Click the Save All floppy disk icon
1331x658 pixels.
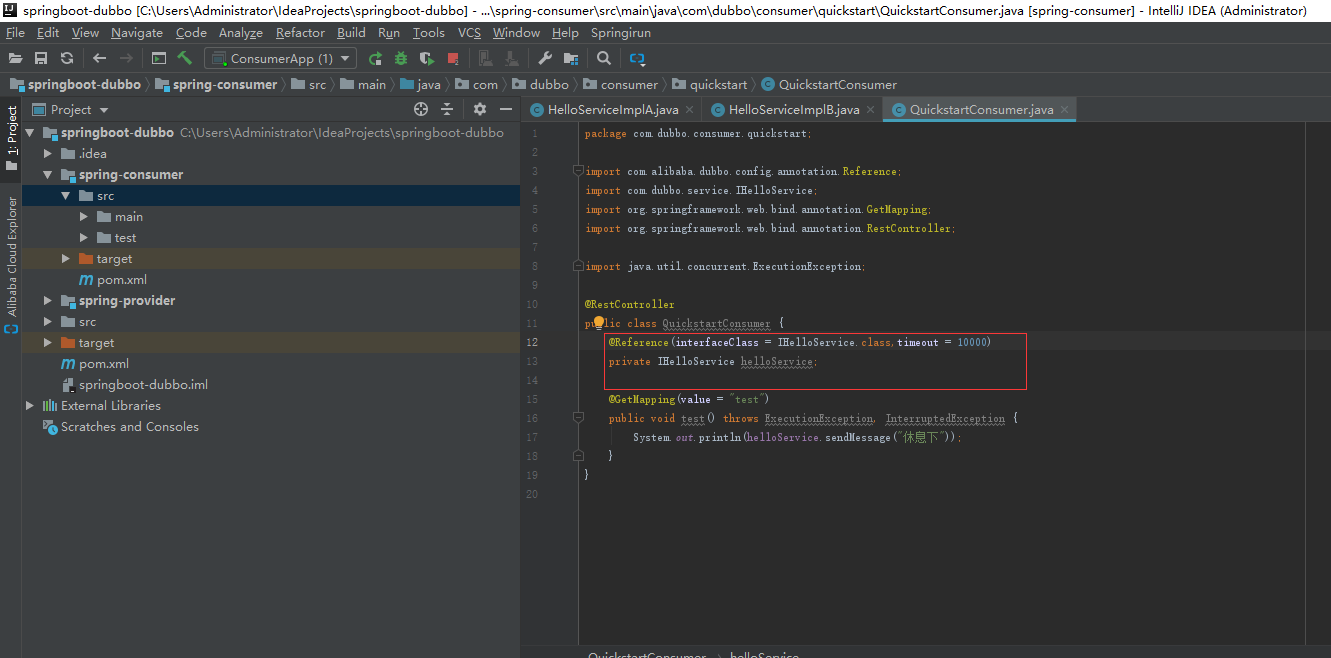pos(41,59)
